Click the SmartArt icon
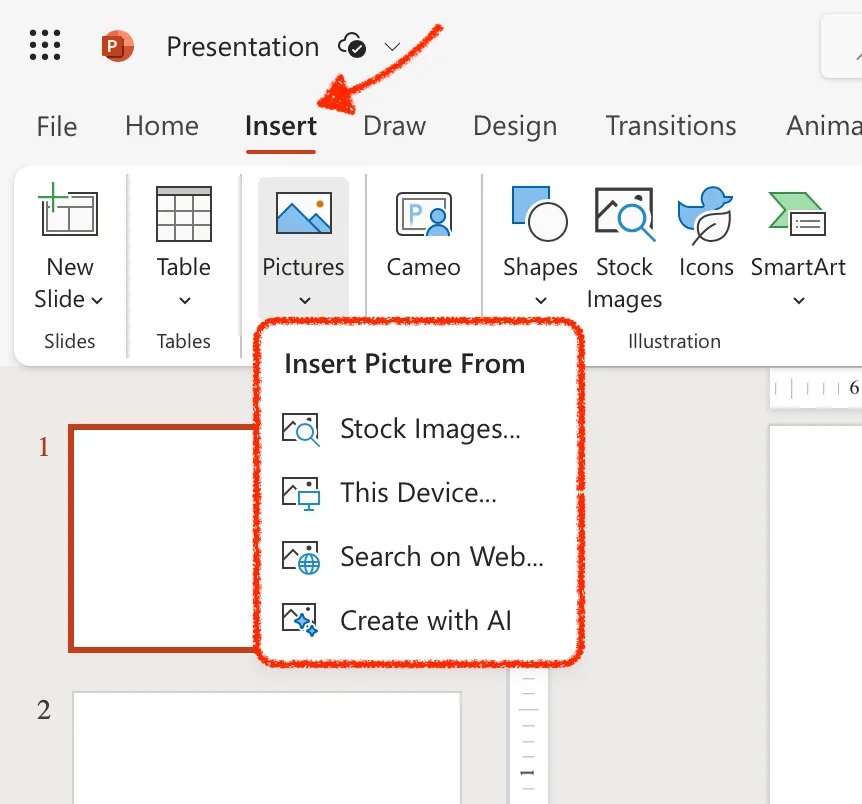Viewport: 862px width, 804px height. [797, 214]
